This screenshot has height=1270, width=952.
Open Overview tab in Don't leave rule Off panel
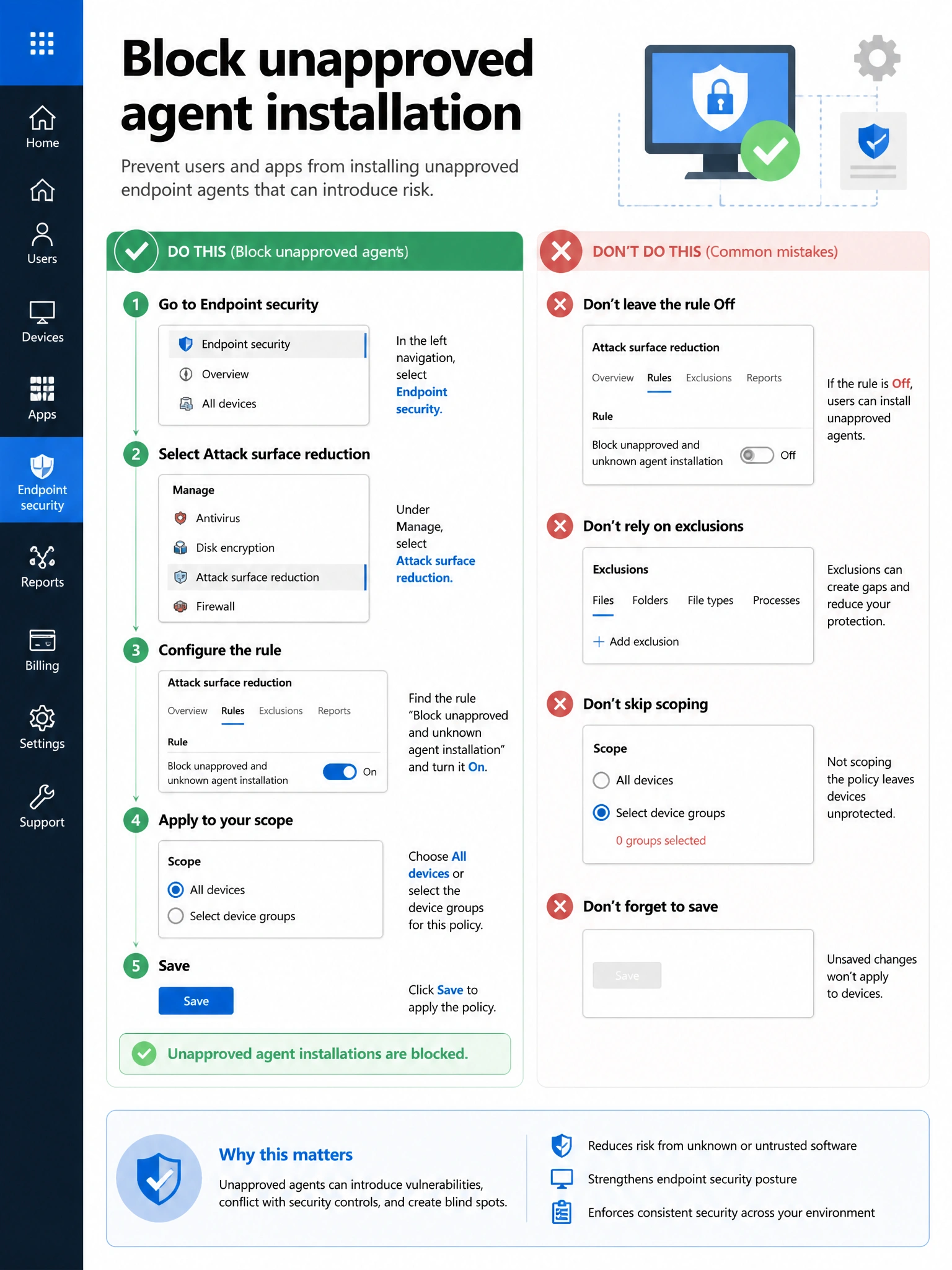coord(612,378)
